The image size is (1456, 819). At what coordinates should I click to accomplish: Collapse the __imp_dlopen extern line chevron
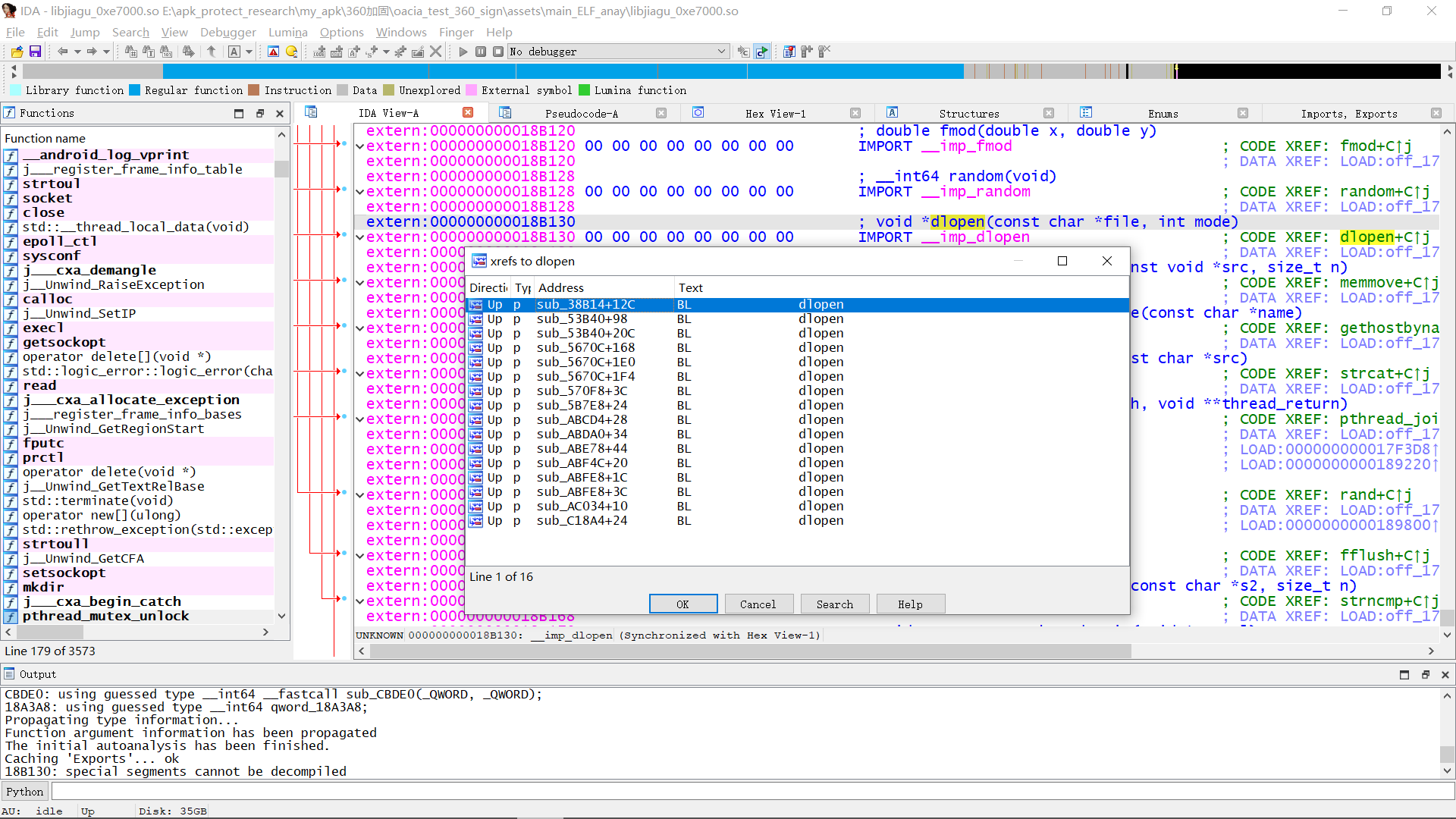pyautogui.click(x=360, y=237)
